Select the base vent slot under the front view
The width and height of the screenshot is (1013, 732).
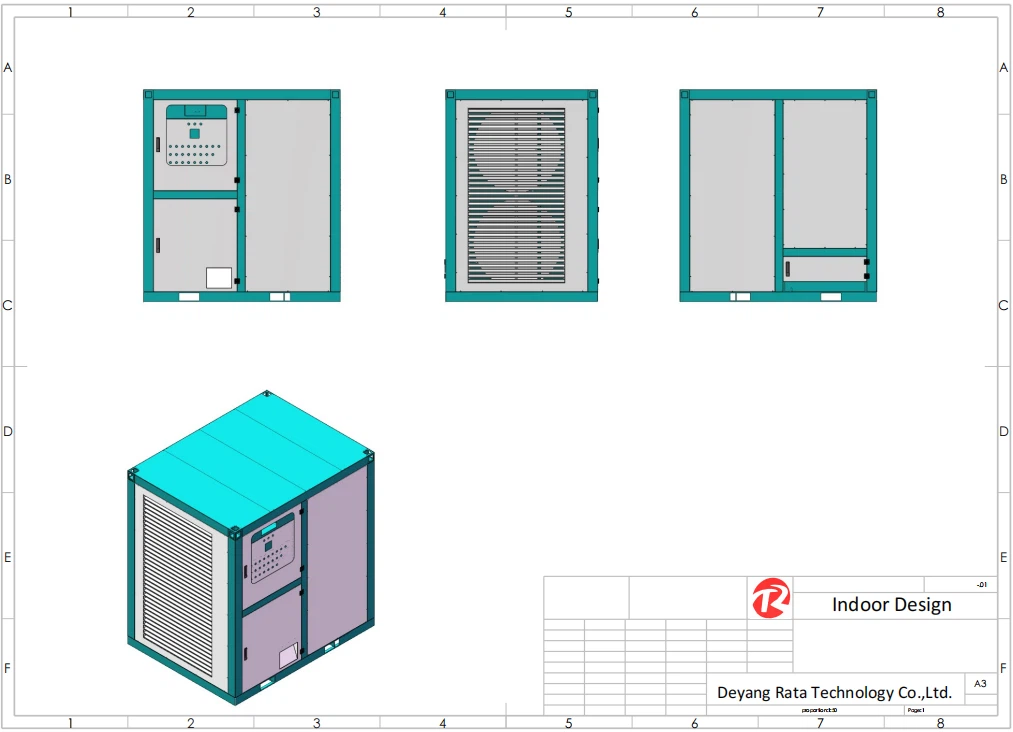coord(189,297)
